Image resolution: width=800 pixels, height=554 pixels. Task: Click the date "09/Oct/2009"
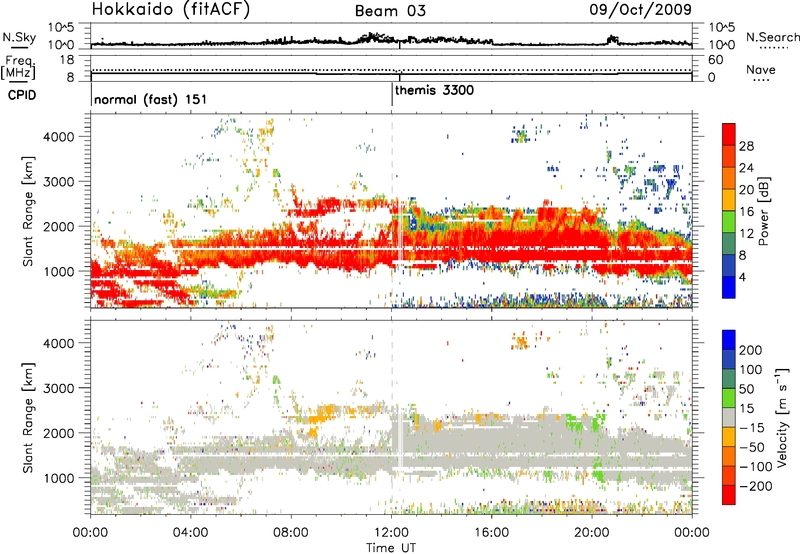click(x=640, y=9)
